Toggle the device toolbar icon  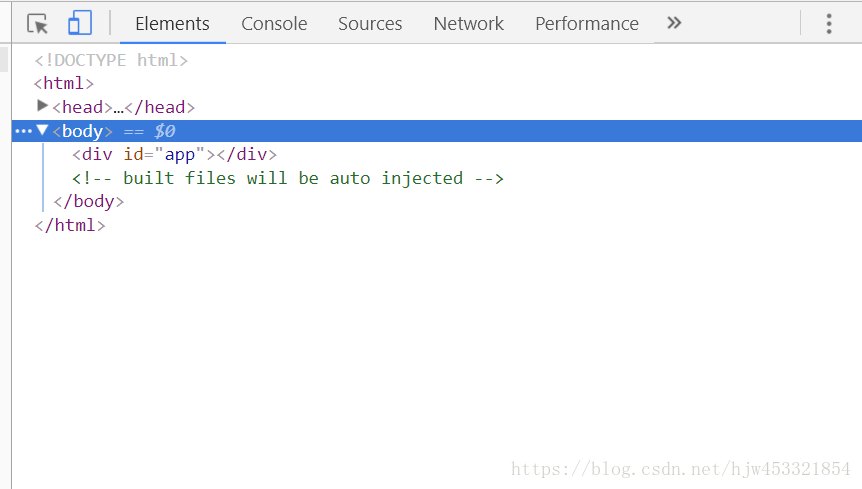point(80,23)
